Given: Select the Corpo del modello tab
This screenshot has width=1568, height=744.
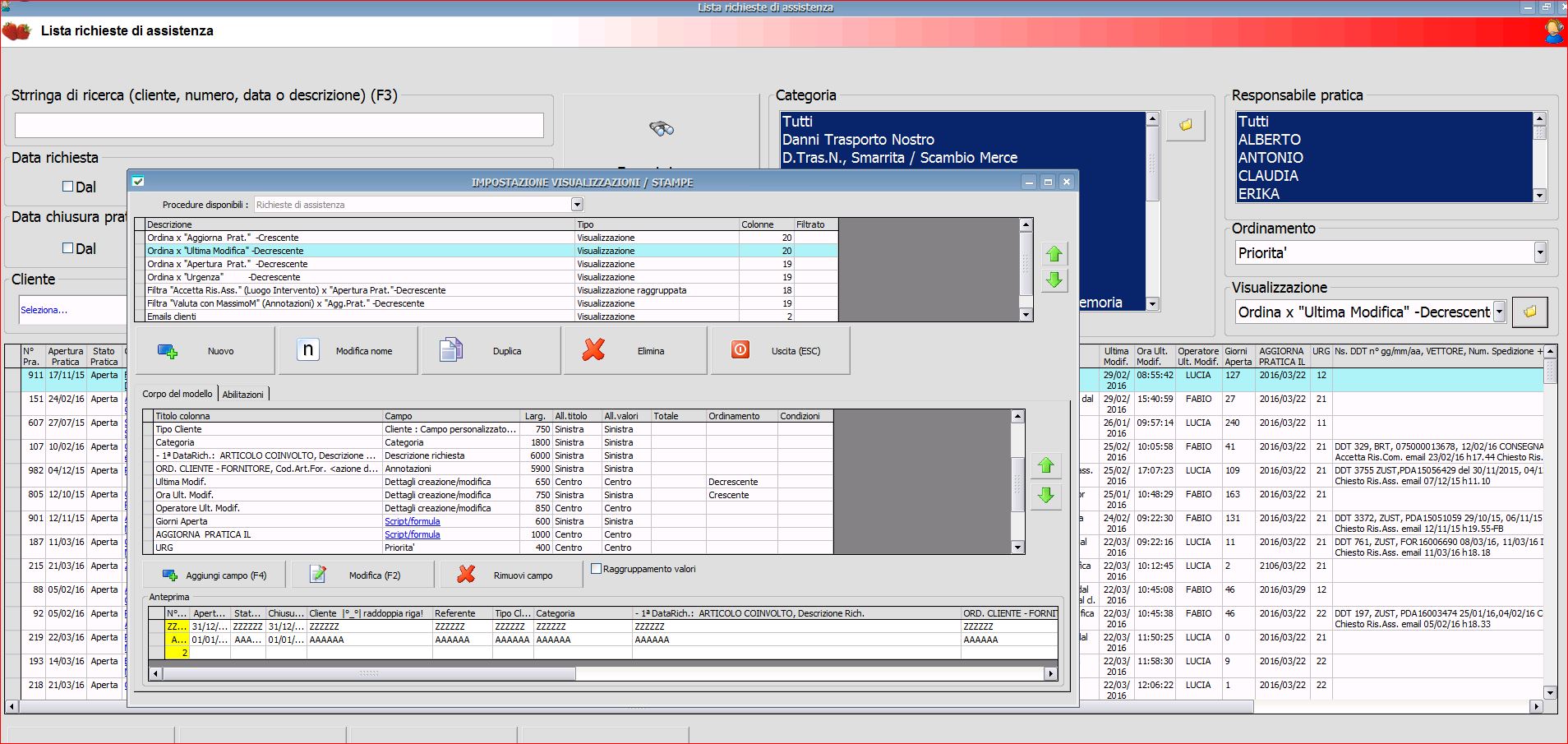Looking at the screenshot, I should coord(178,394).
